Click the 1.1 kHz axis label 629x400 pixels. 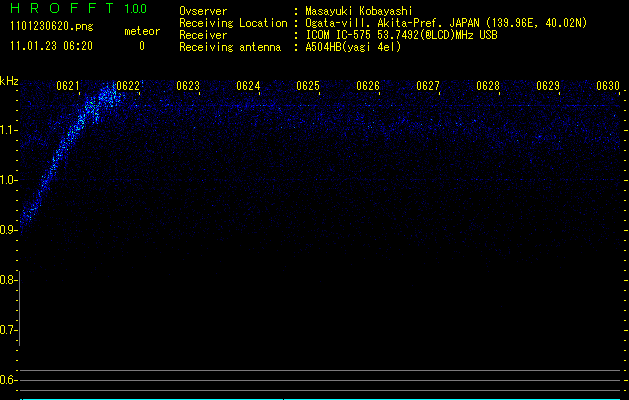coord(9,130)
